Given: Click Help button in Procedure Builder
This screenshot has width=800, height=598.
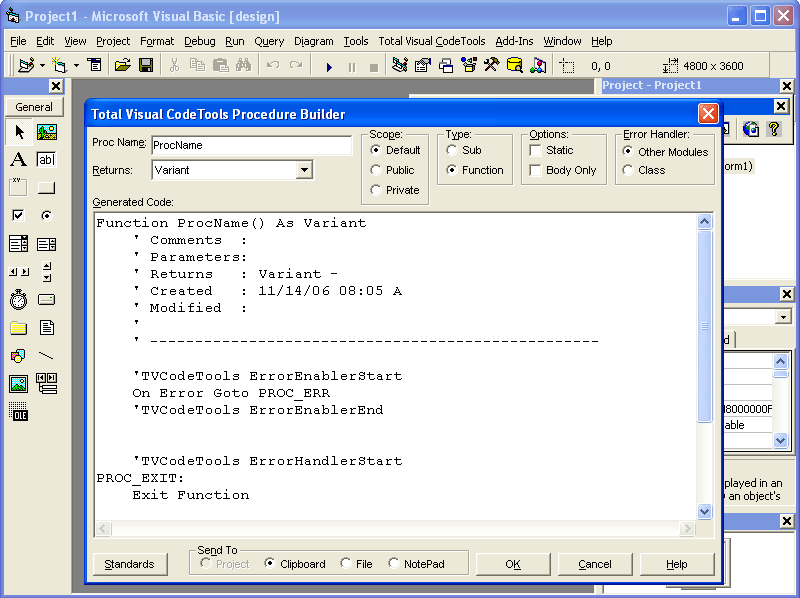Looking at the screenshot, I should coord(677,564).
